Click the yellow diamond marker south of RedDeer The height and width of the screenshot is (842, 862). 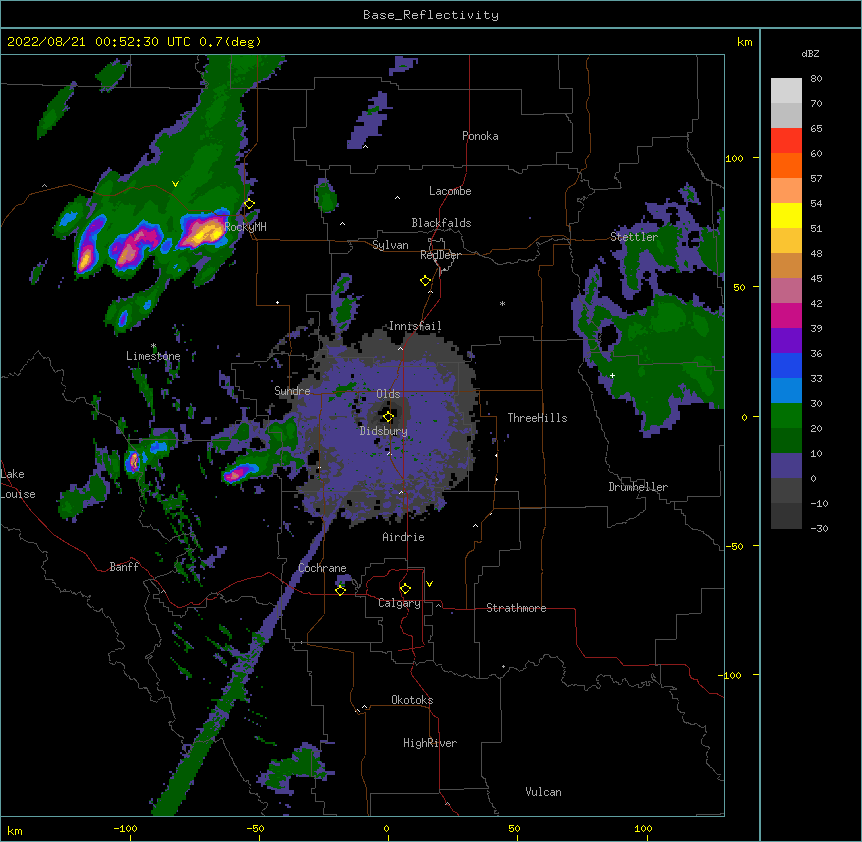click(x=425, y=281)
